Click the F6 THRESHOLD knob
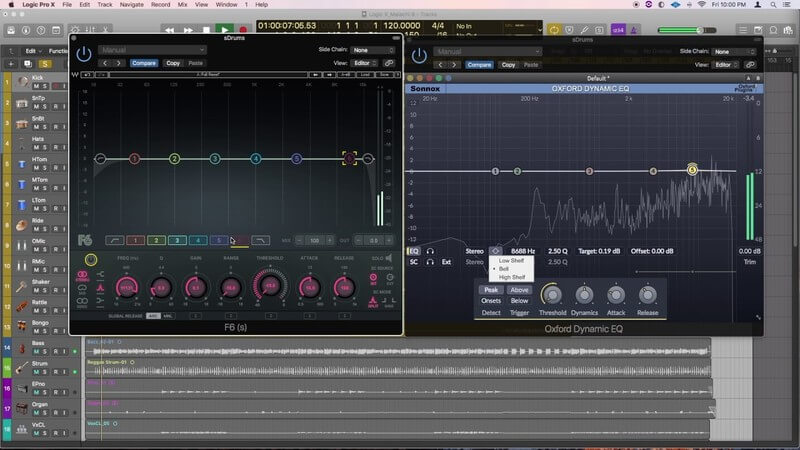This screenshot has width=800, height=450. (270, 286)
